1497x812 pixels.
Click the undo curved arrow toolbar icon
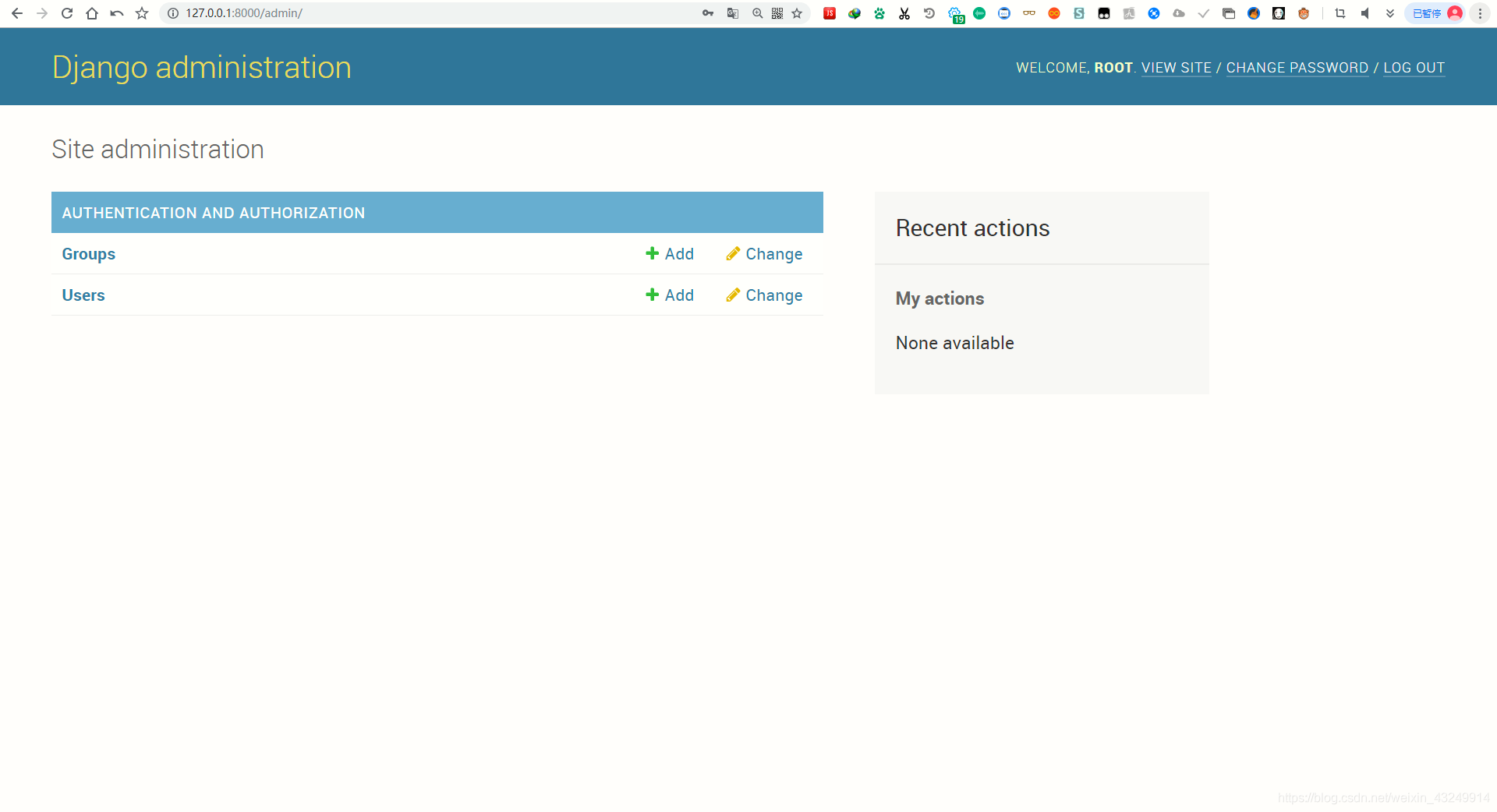(x=117, y=13)
